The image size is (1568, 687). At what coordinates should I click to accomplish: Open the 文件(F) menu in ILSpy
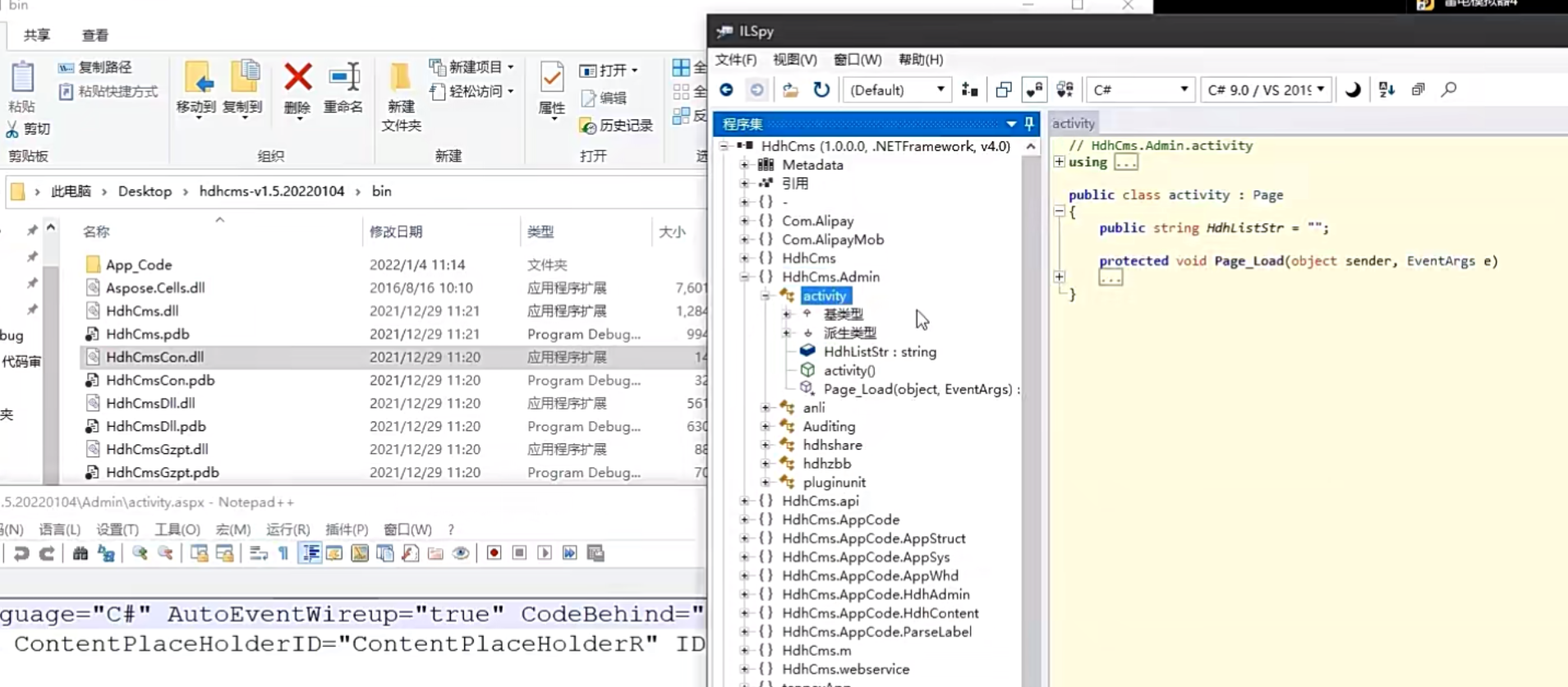click(736, 60)
